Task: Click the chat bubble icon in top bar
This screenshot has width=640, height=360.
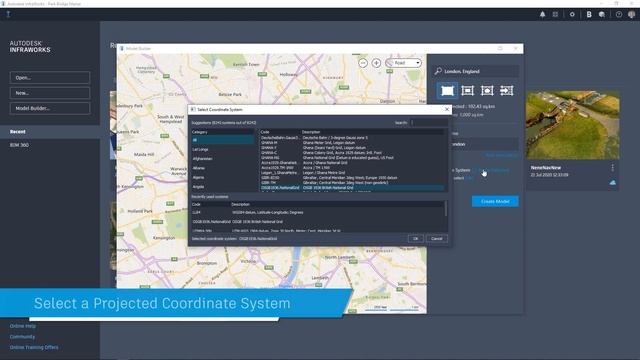Action: [602, 14]
